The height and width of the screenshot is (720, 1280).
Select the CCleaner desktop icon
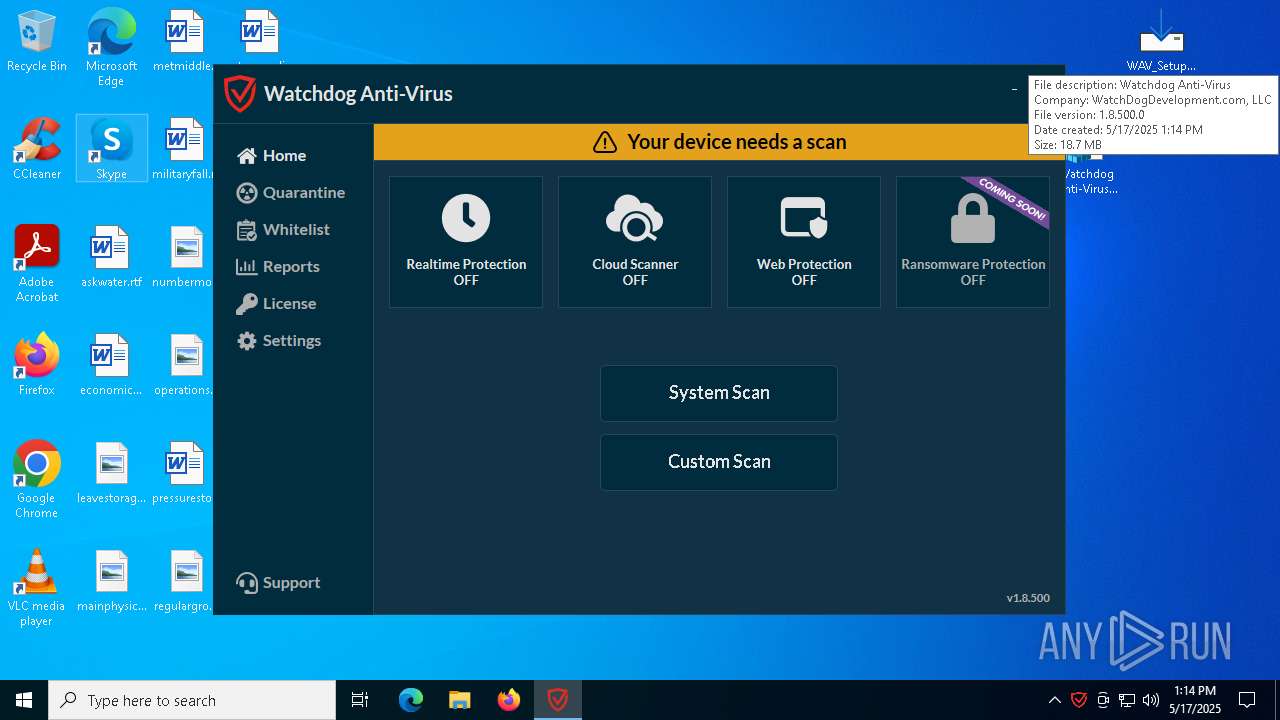click(x=37, y=149)
